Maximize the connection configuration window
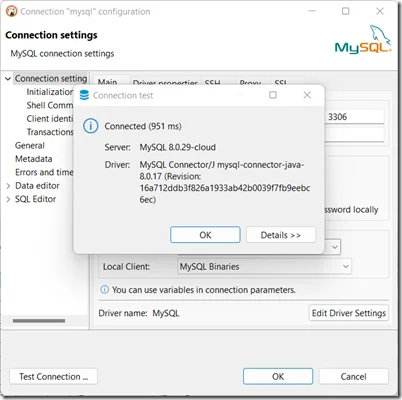 click(346, 11)
